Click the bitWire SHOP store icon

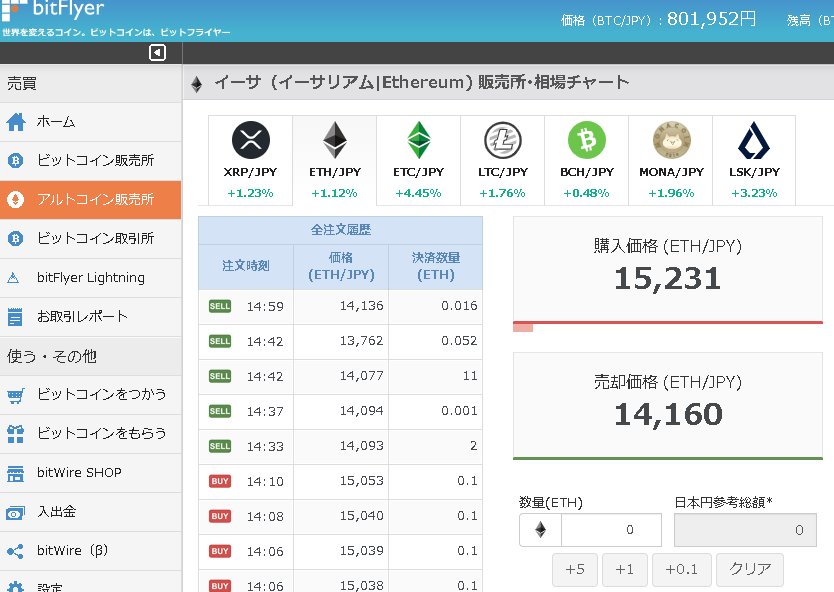pyautogui.click(x=15, y=473)
